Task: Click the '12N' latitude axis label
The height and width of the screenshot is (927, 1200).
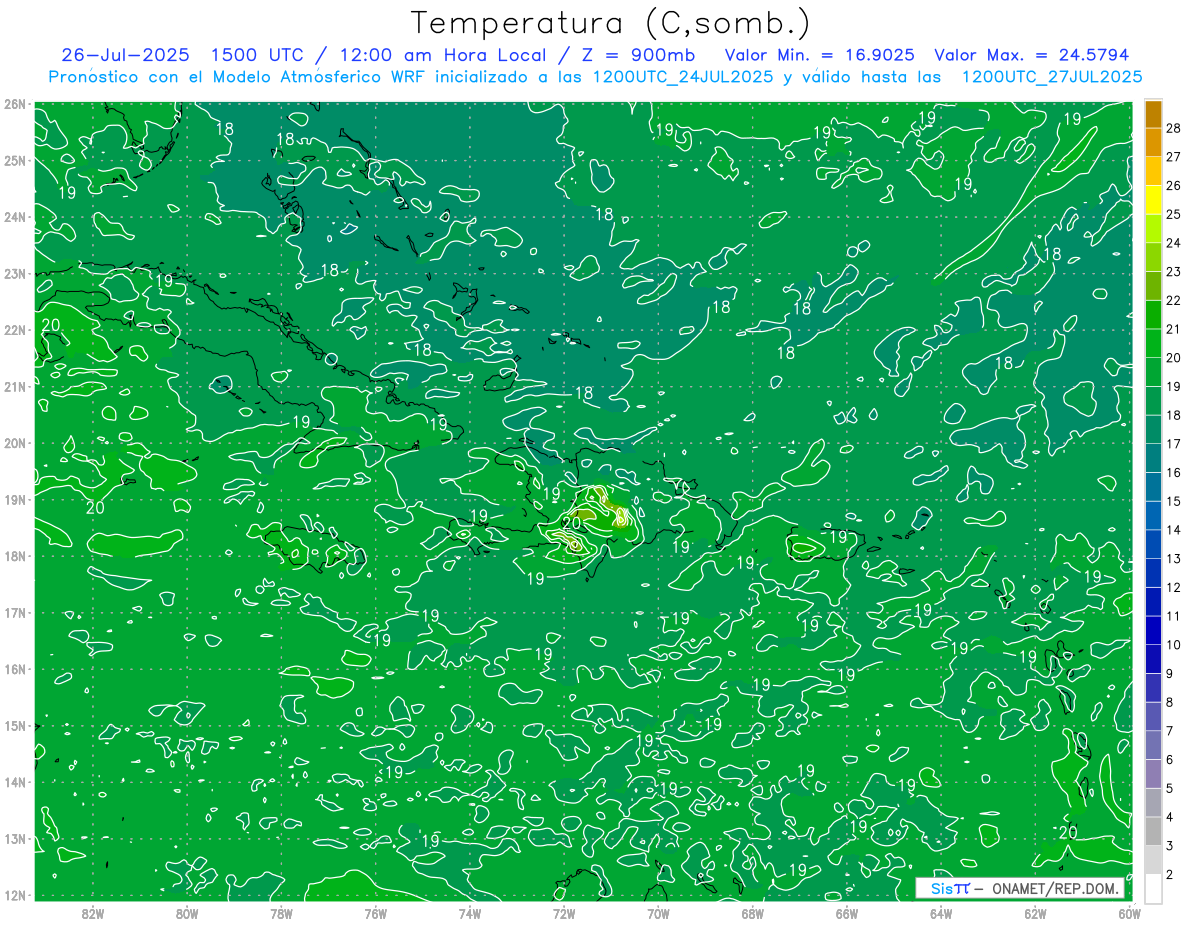Action: pyautogui.click(x=15, y=895)
